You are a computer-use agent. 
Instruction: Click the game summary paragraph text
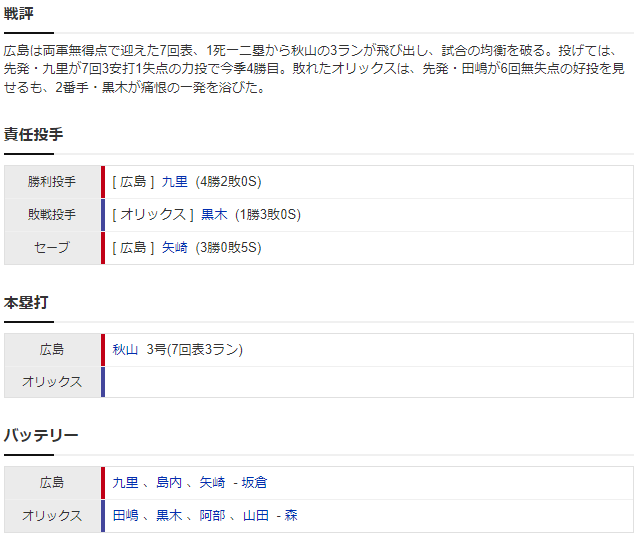[314, 69]
